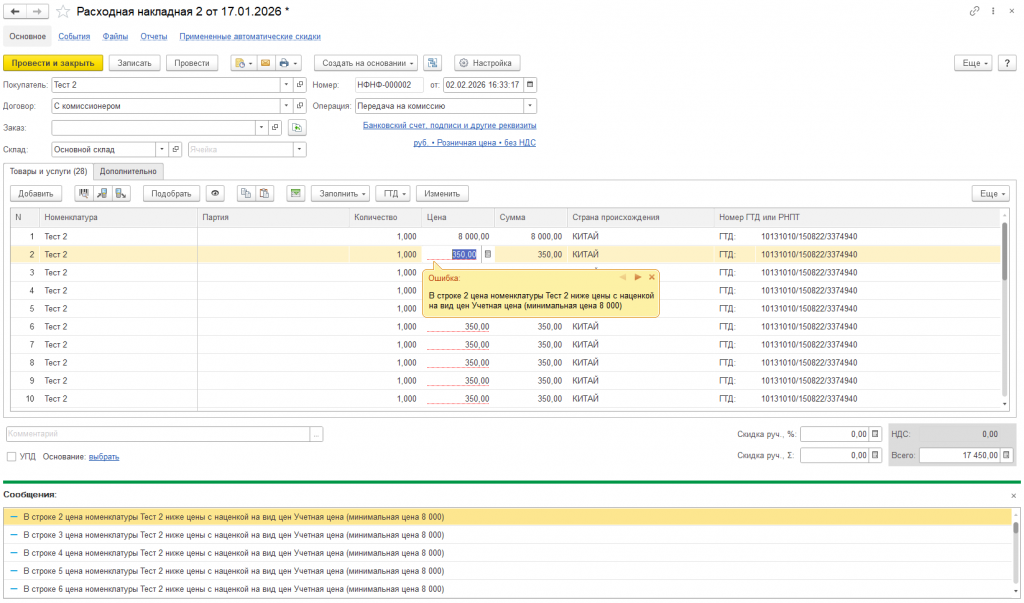Open the calculator for the Всего field

1008,455
